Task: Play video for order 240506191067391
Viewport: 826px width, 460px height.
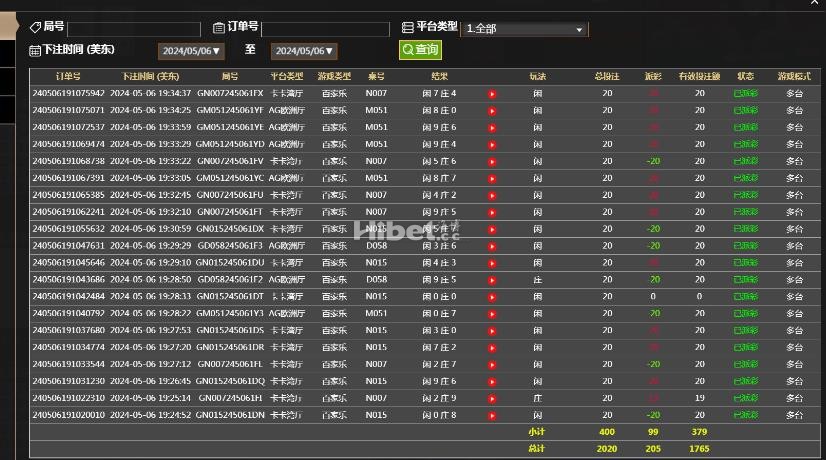Action: [492, 179]
